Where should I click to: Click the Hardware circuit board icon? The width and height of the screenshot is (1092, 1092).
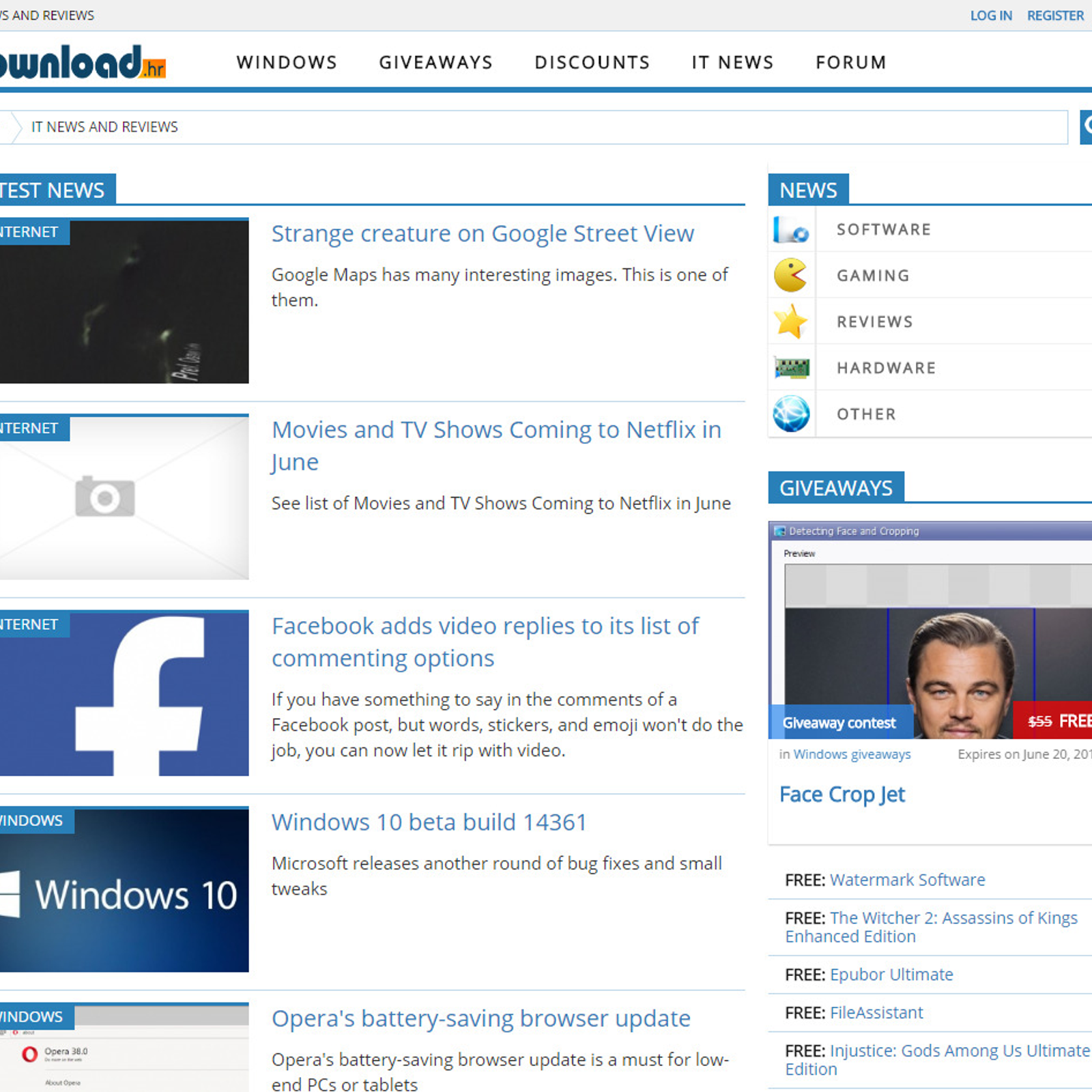click(792, 368)
